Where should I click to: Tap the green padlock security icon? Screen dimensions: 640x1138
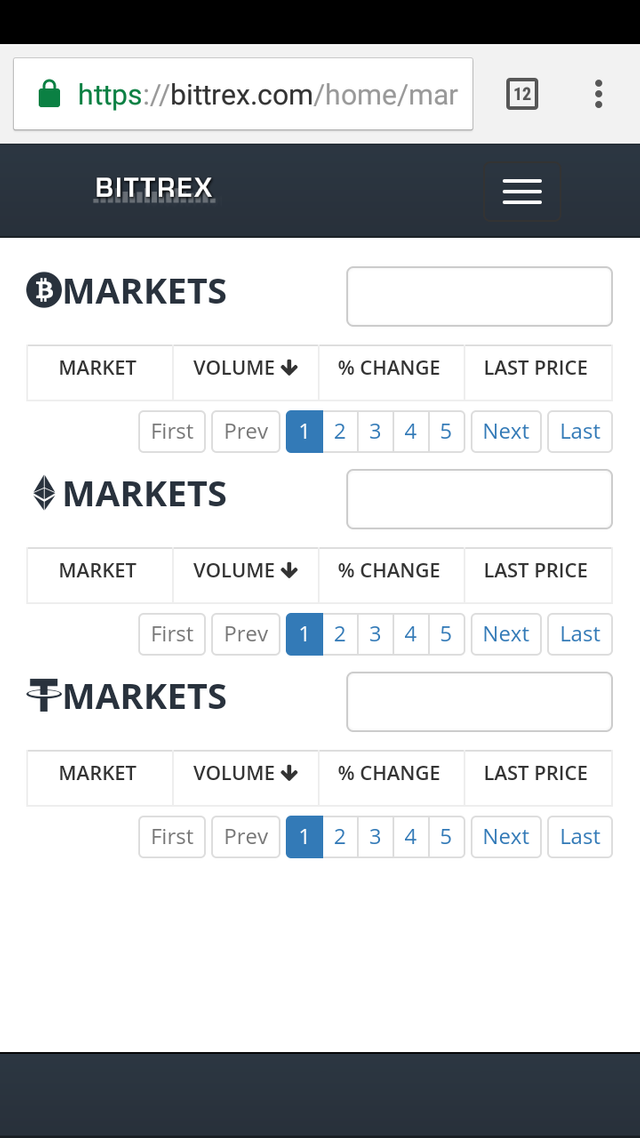(x=49, y=95)
